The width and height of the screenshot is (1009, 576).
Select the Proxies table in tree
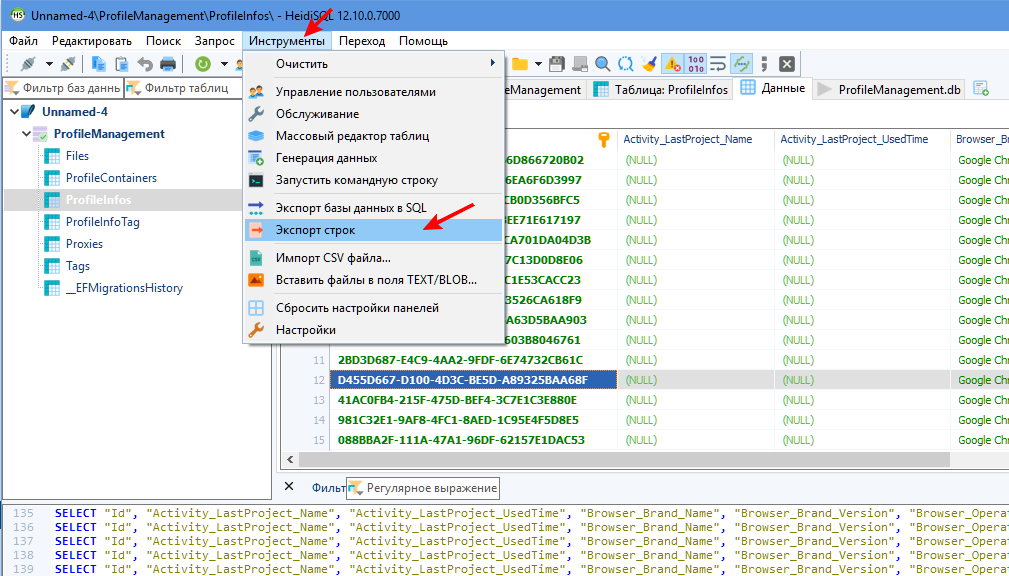click(x=84, y=244)
